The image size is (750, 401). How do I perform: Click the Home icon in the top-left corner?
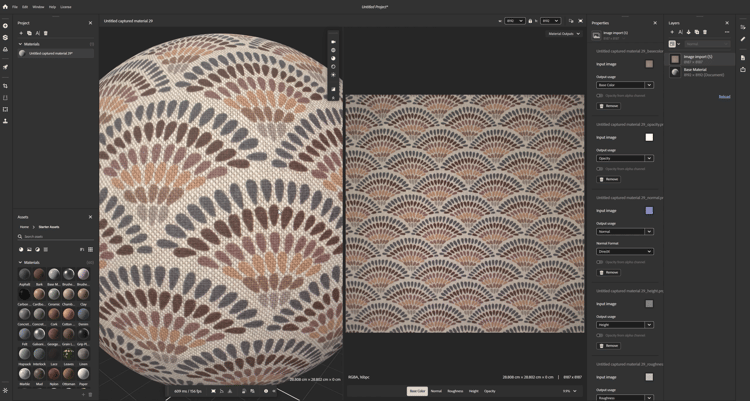pyautogui.click(x=5, y=7)
